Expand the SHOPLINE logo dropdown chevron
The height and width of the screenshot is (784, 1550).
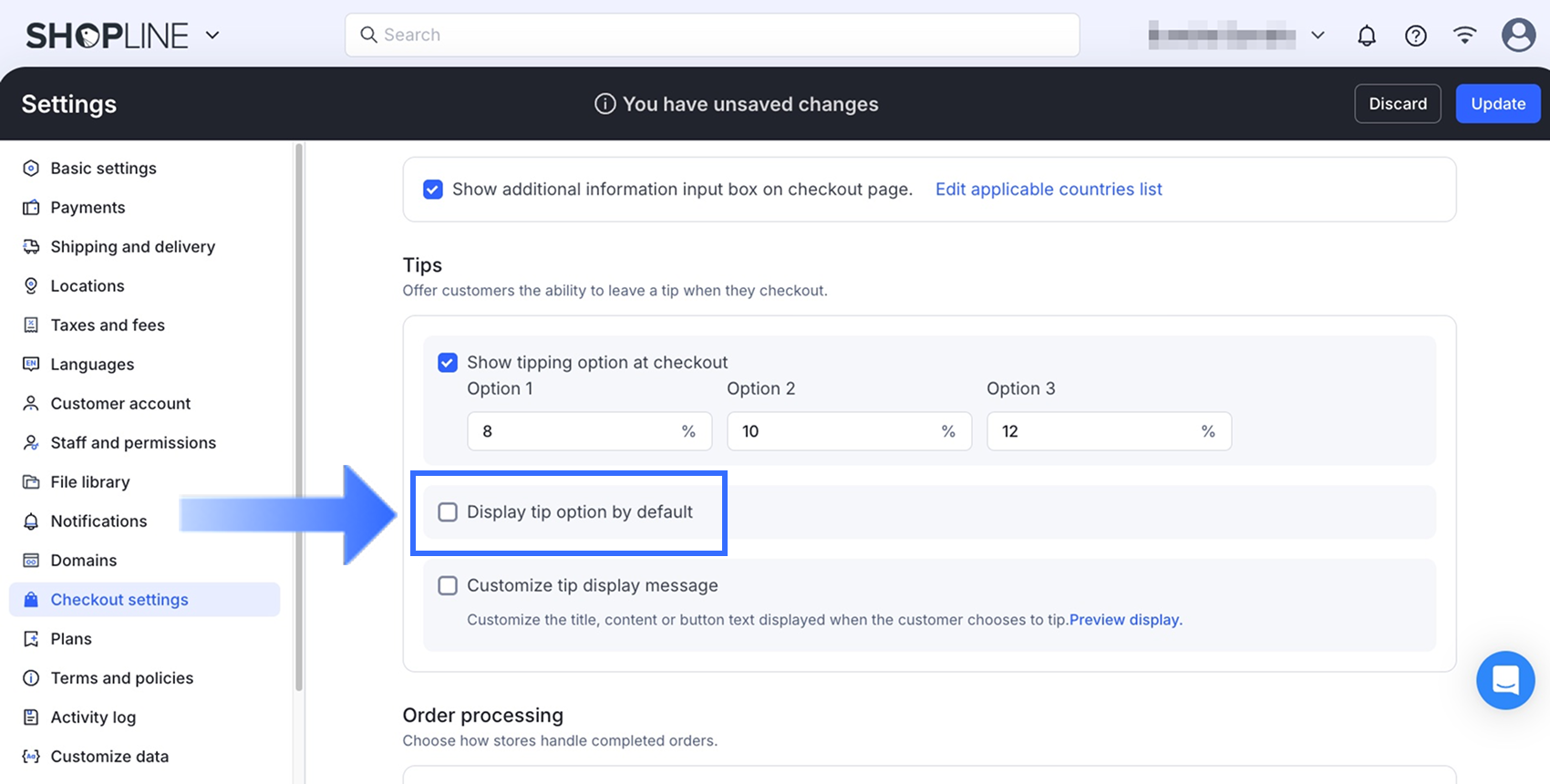click(212, 36)
